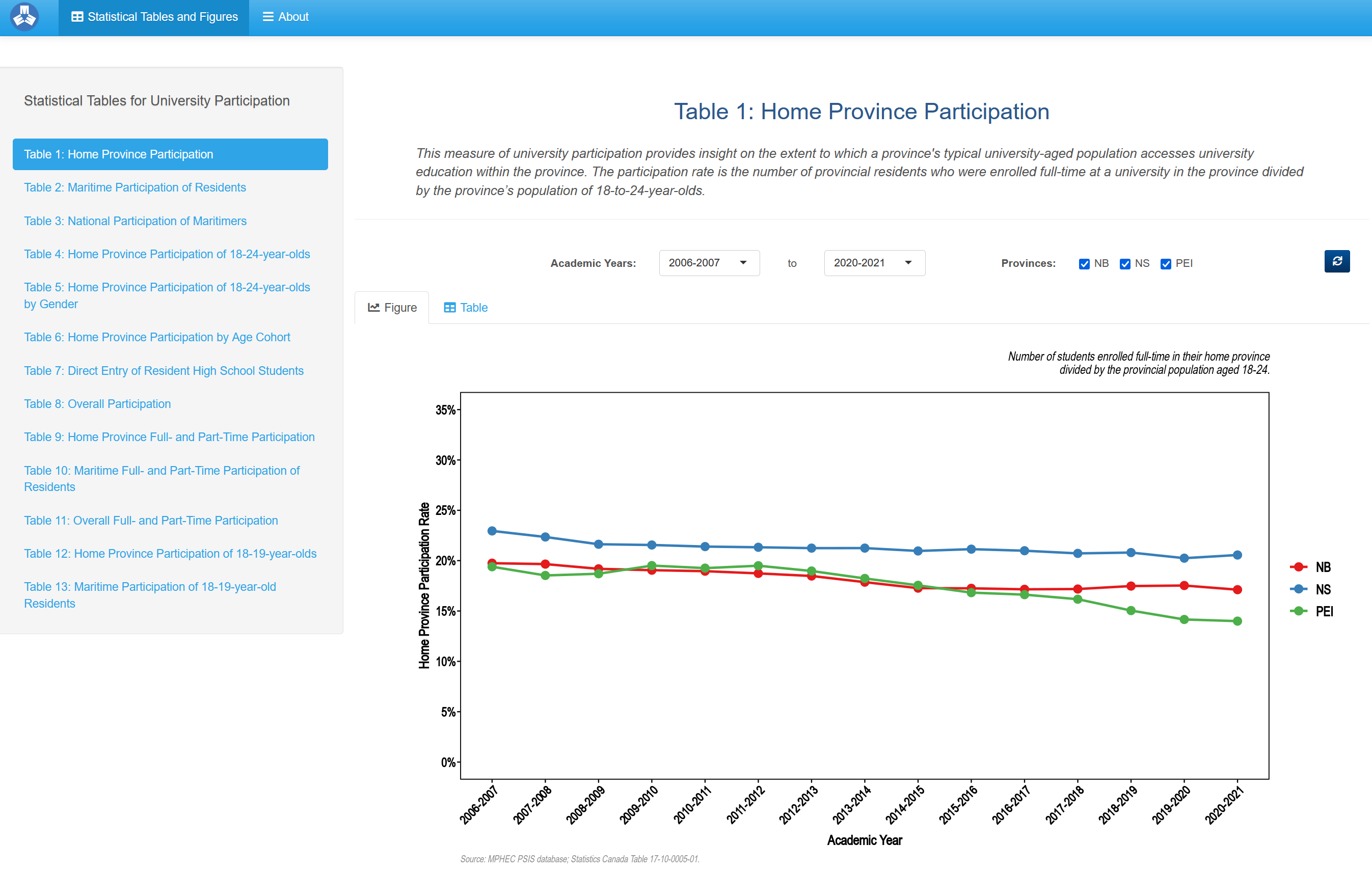
Task: Click the NB red legend marker
Action: [x=1298, y=567]
